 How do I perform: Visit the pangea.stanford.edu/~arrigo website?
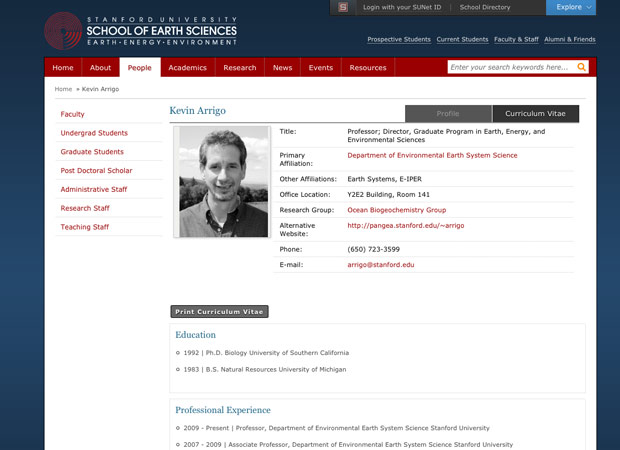pyautogui.click(x=406, y=225)
